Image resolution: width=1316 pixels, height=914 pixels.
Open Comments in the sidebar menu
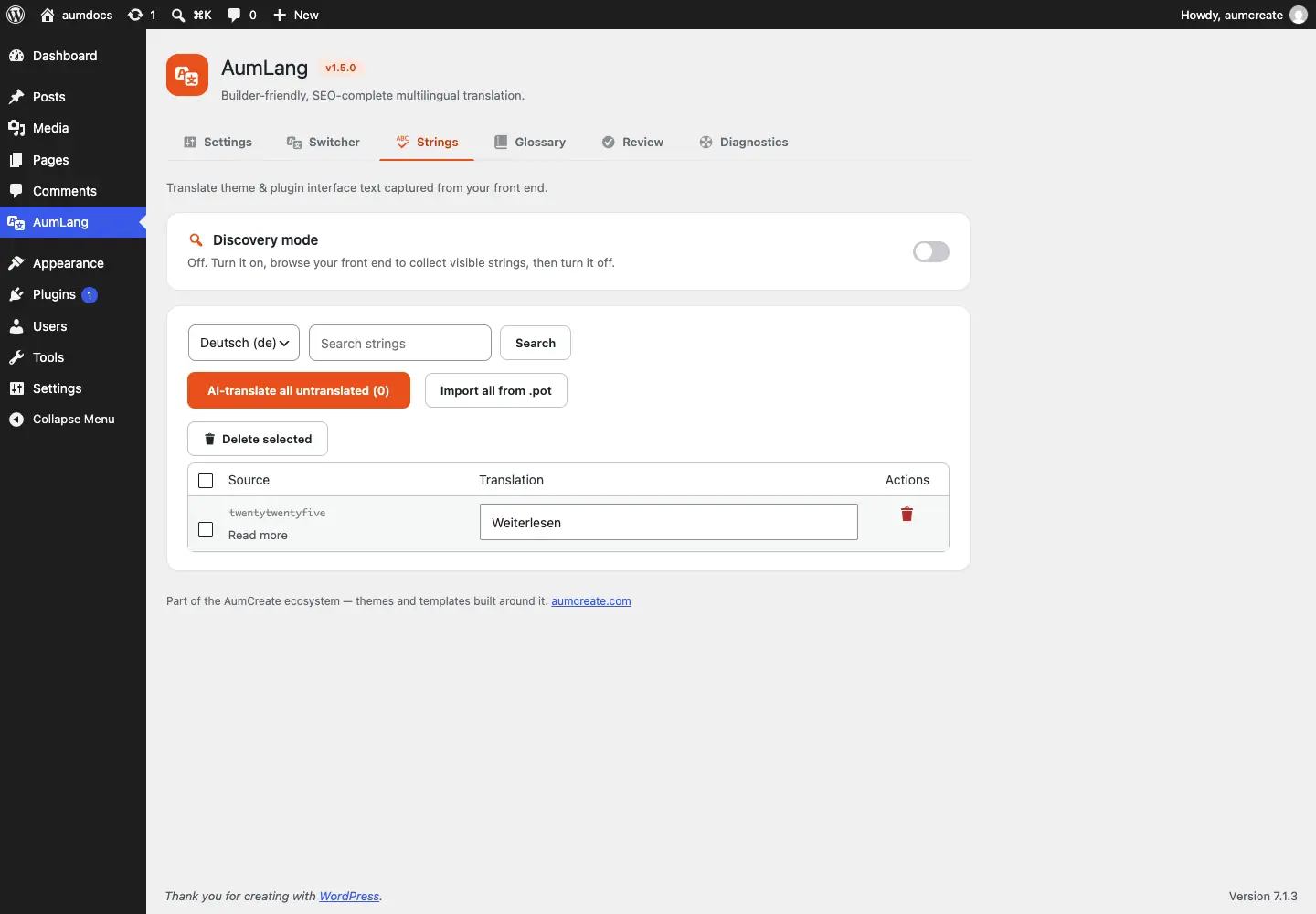click(73, 191)
